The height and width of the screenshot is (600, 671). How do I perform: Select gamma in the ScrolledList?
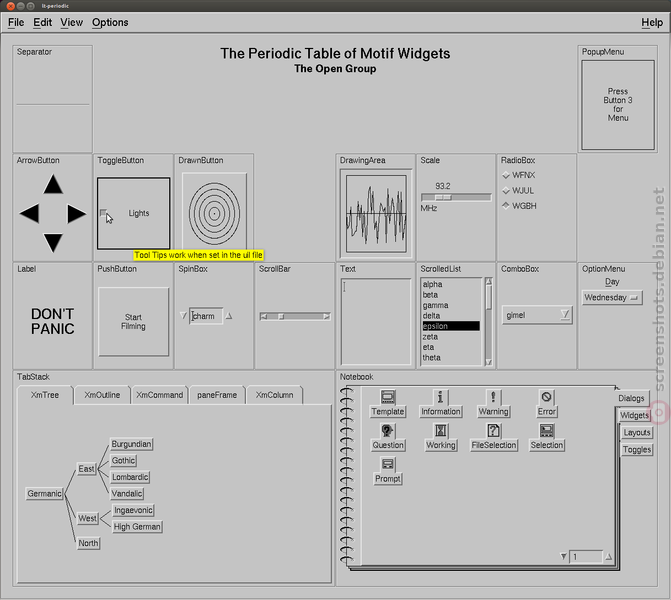451,305
